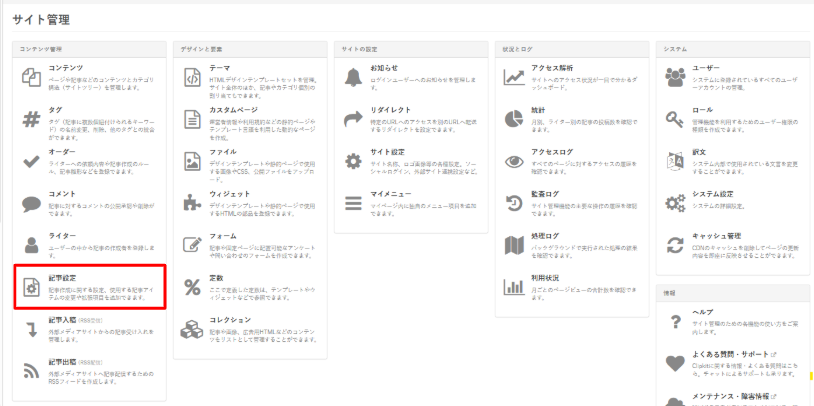Open the オーダー link
The image size is (814, 406).
coord(62,152)
